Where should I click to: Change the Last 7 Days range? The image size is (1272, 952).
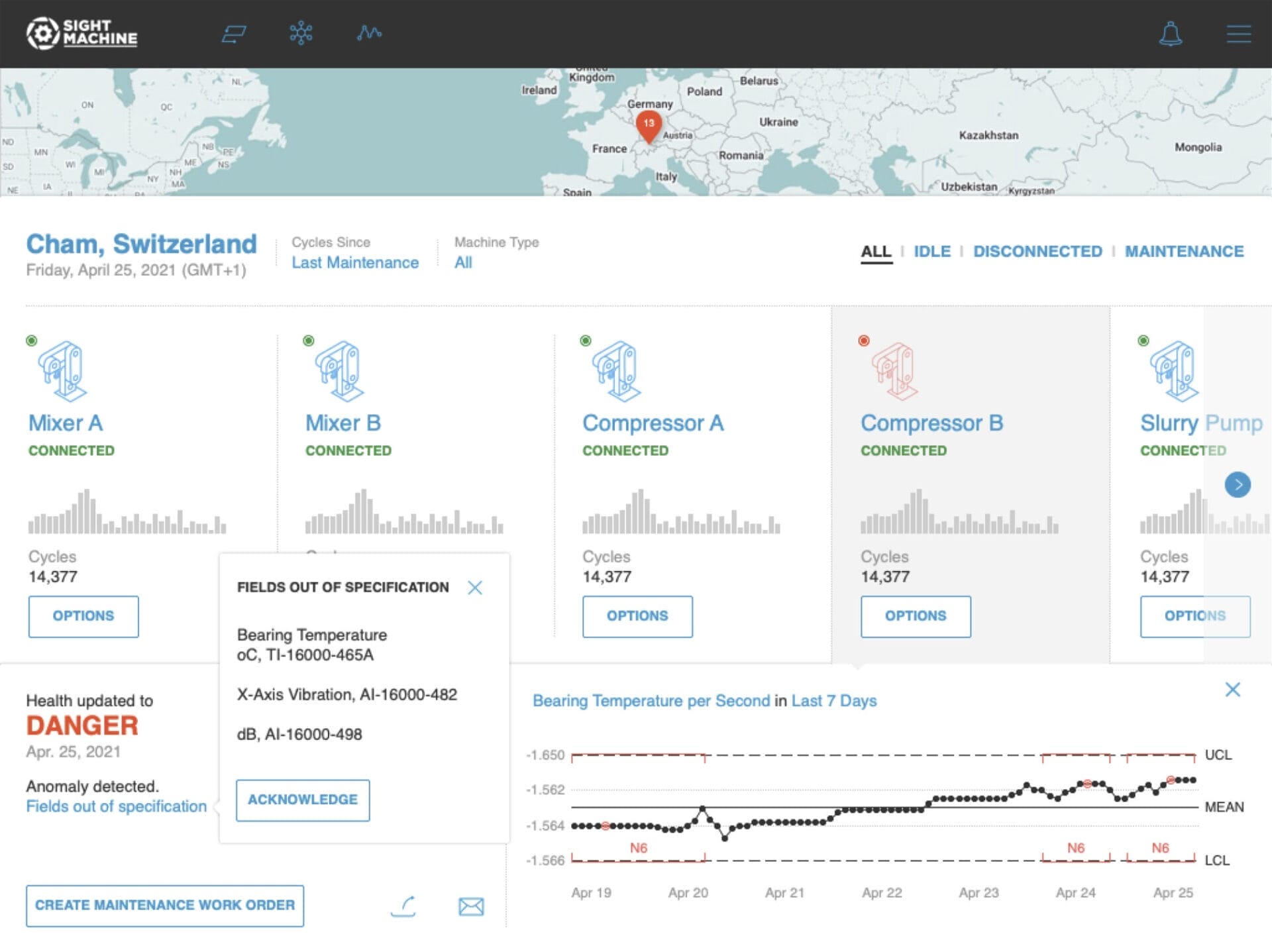834,701
